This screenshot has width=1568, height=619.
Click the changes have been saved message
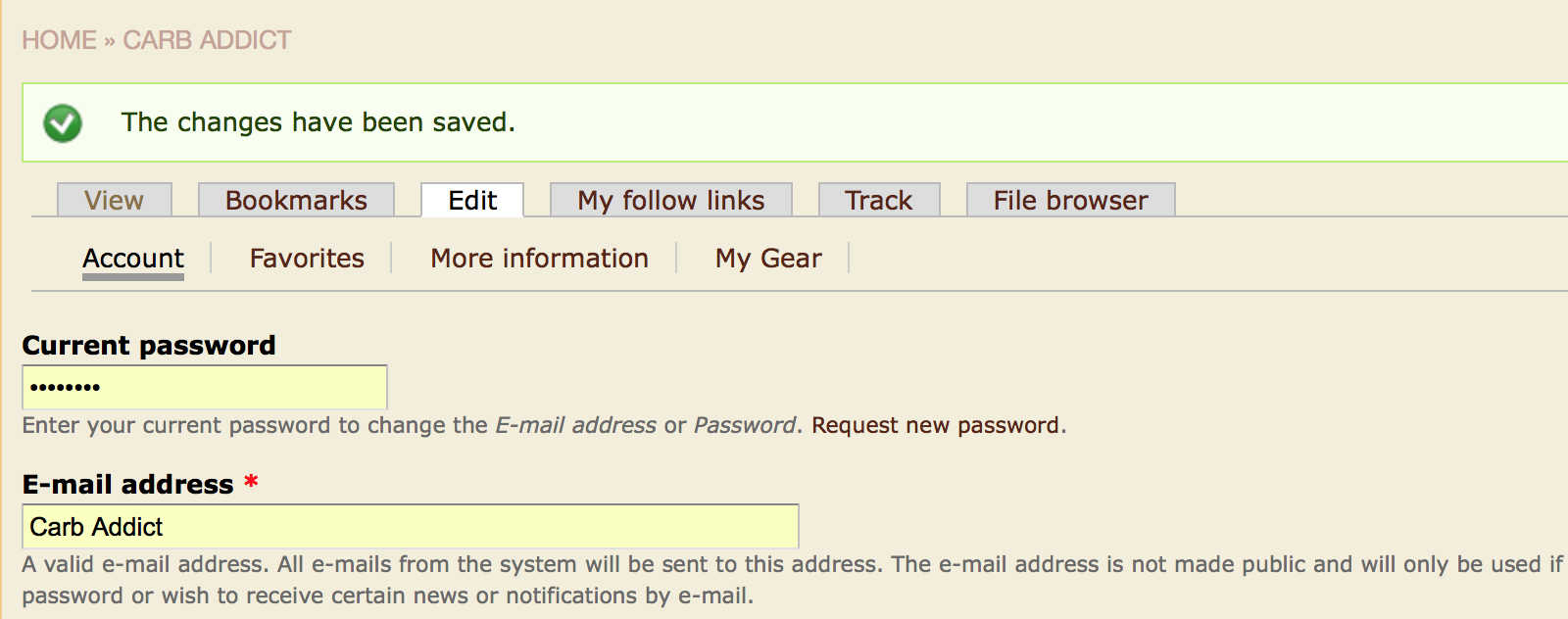click(x=318, y=122)
